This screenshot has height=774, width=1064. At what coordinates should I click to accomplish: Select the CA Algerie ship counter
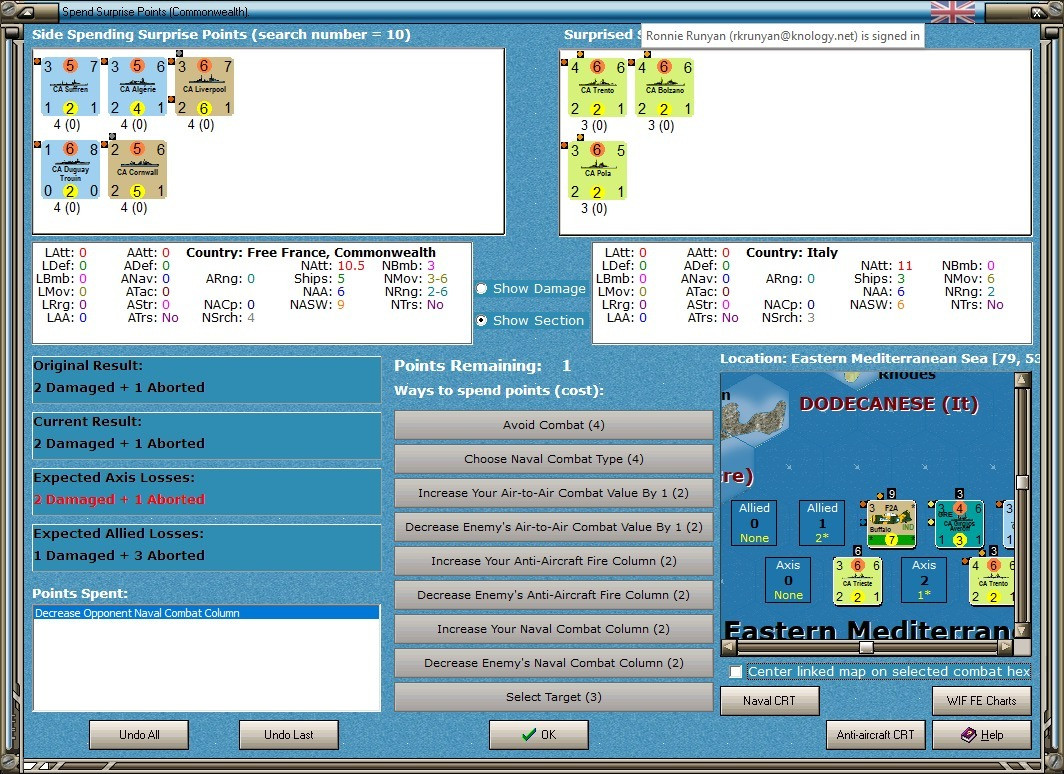[x=138, y=87]
